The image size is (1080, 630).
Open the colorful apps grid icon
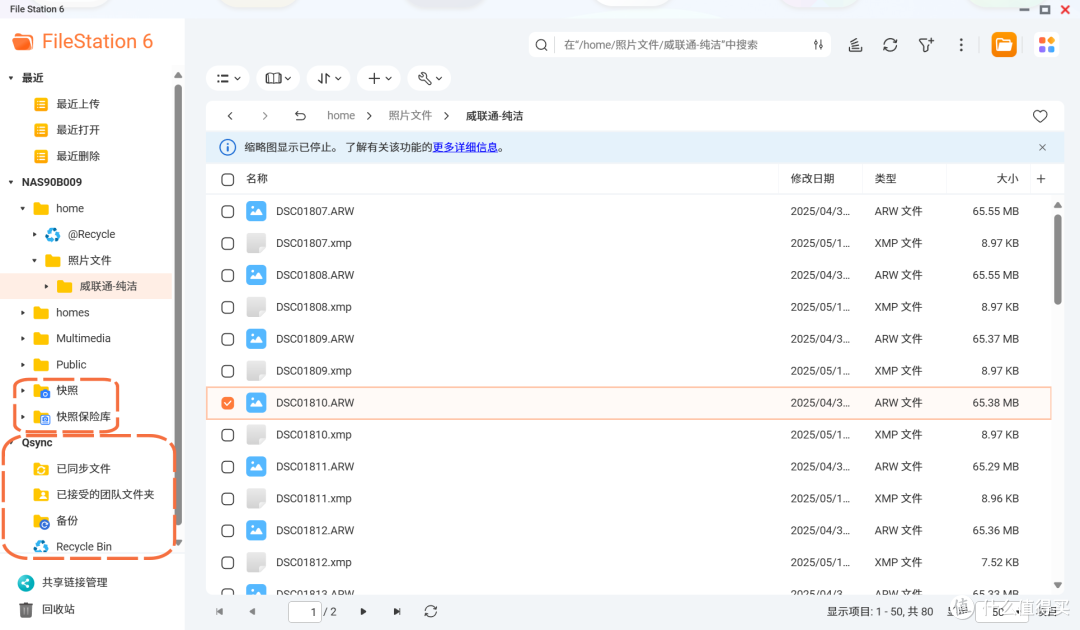(1046, 45)
